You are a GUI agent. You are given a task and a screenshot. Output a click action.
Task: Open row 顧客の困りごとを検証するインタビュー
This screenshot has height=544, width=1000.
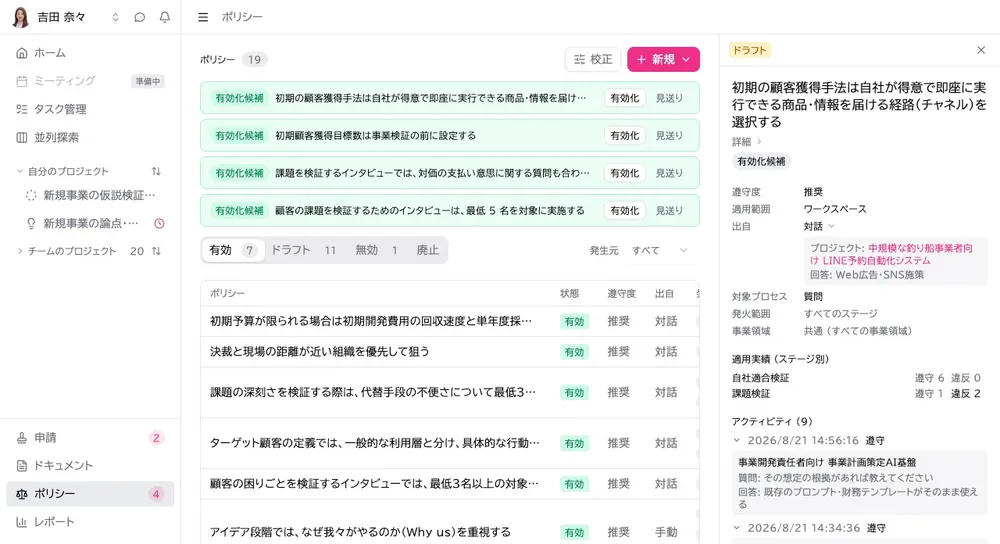click(x=450, y=484)
